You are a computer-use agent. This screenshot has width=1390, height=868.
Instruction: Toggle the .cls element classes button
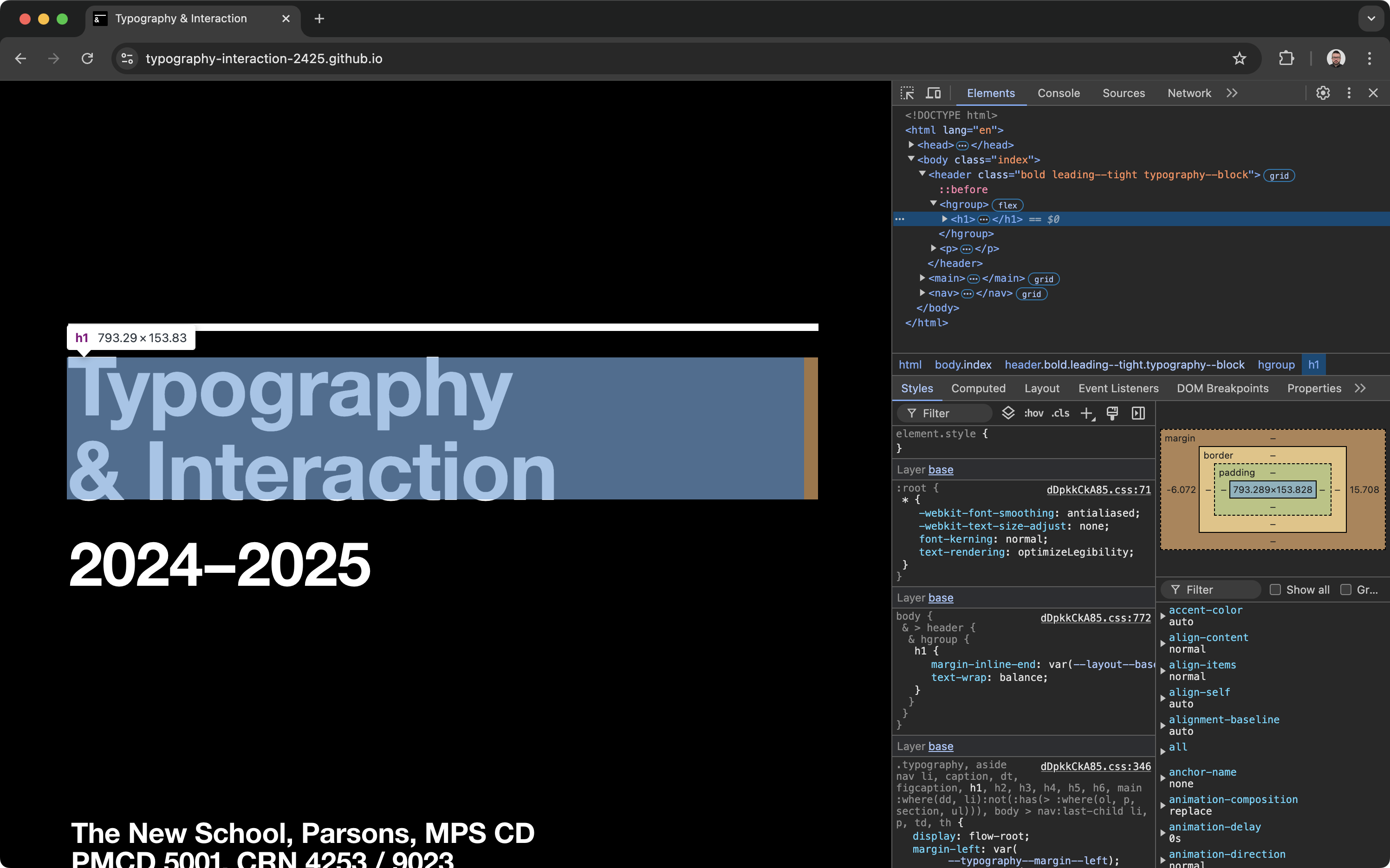coord(1060,413)
